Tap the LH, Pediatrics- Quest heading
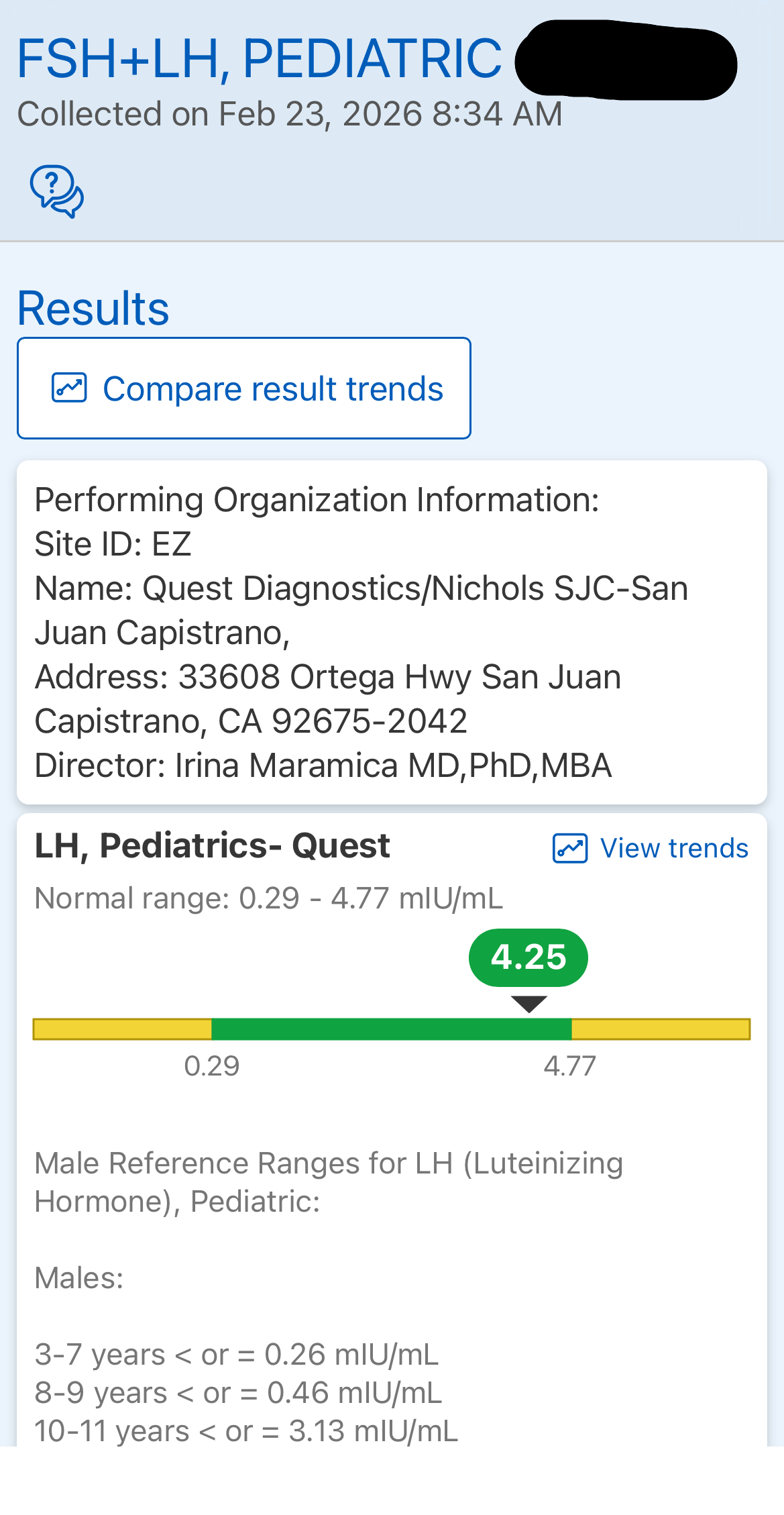Image resolution: width=784 pixels, height=1515 pixels. (212, 845)
